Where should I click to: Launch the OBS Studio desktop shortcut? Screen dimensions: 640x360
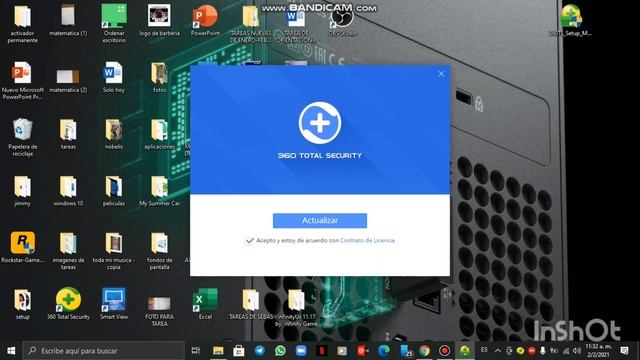tap(342, 22)
